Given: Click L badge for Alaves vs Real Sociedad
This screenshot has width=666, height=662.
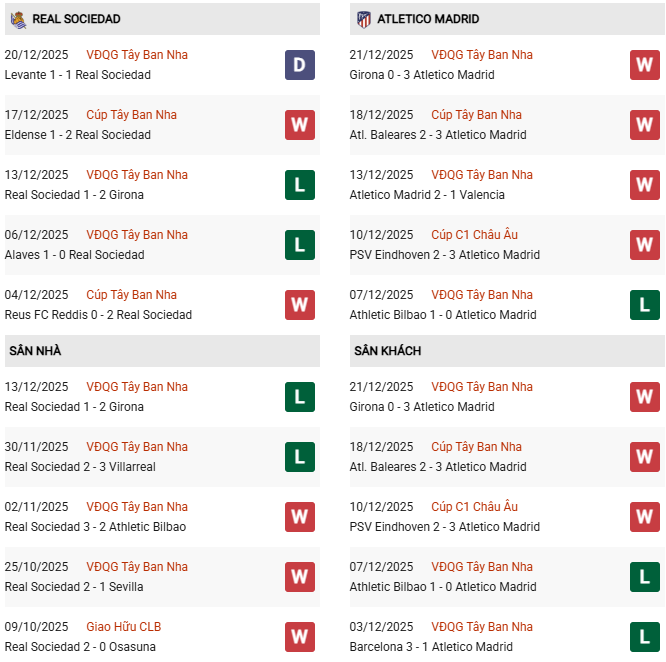Looking at the screenshot, I should tap(299, 245).
